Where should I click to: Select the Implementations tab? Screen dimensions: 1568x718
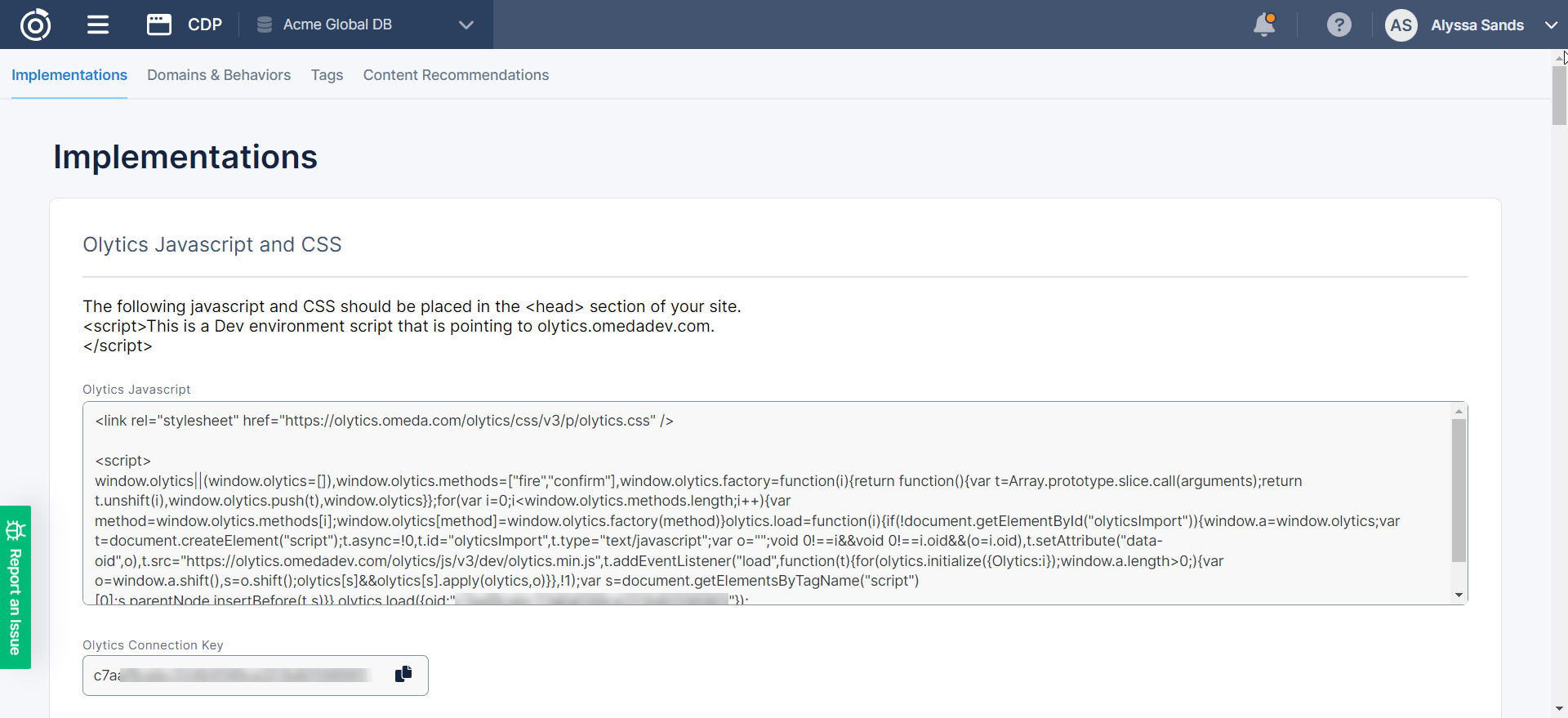pyautogui.click(x=69, y=75)
